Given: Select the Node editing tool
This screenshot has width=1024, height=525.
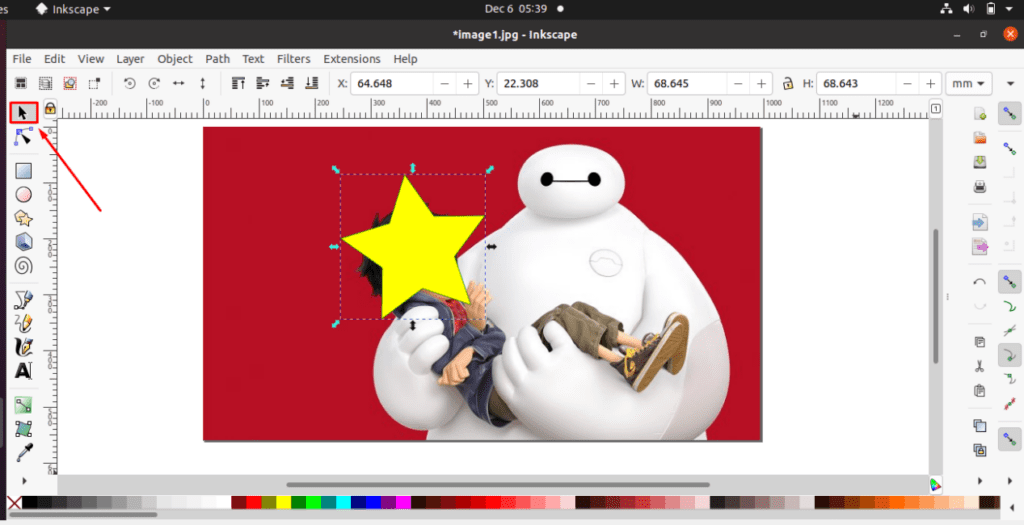Looking at the screenshot, I should (23, 136).
